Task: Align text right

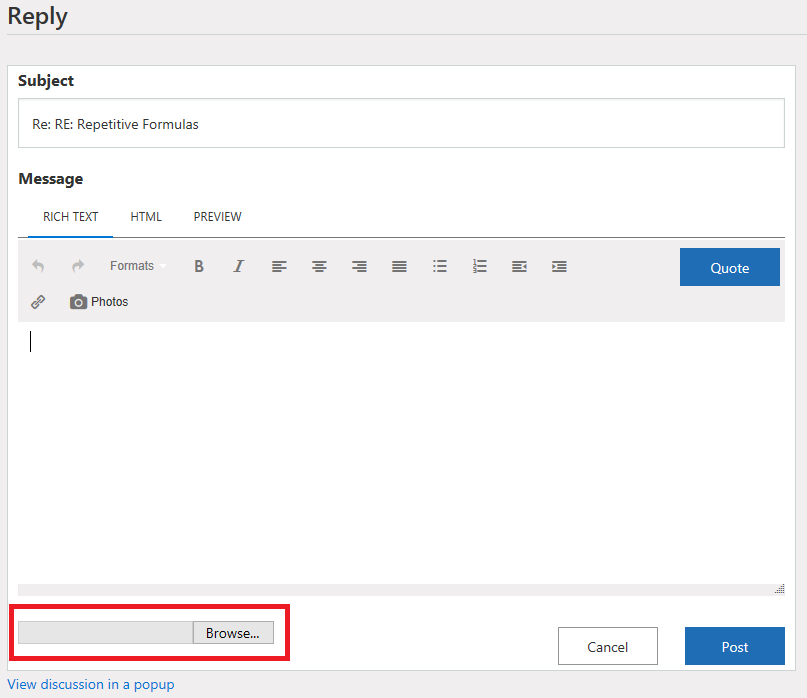Action: [359, 266]
